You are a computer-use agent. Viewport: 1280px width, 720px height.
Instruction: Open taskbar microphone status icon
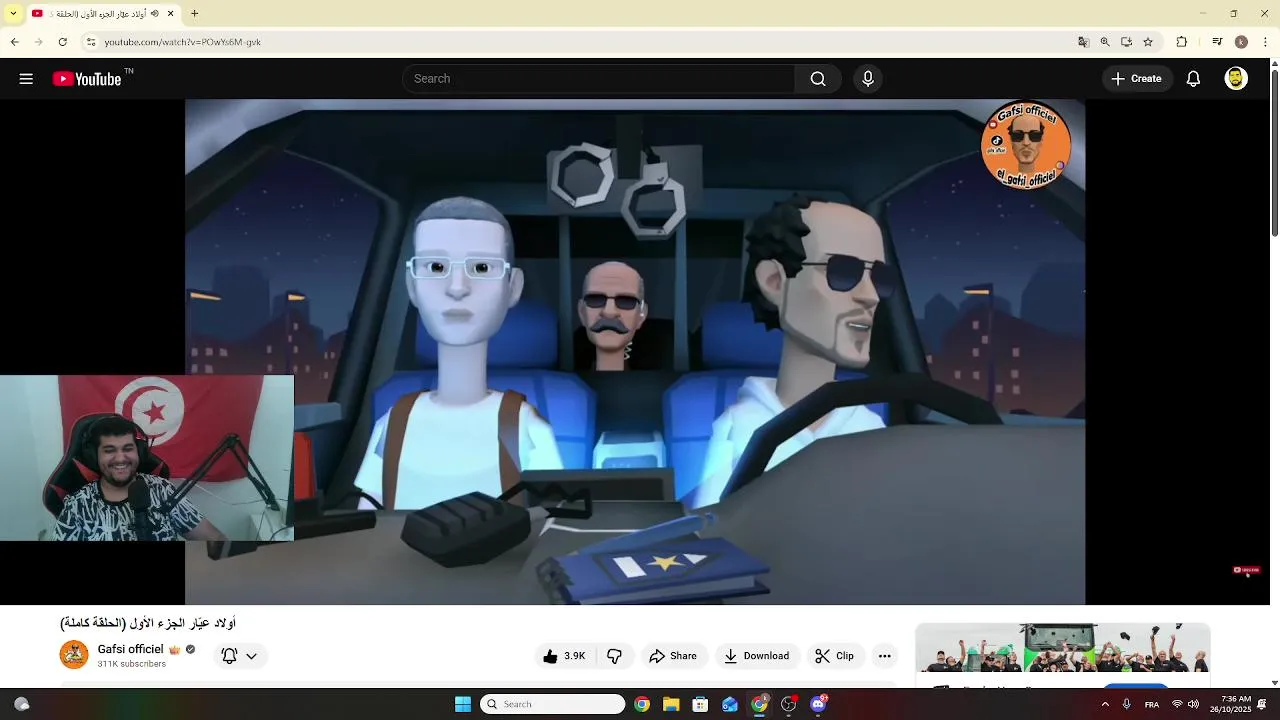pyautogui.click(x=1127, y=704)
